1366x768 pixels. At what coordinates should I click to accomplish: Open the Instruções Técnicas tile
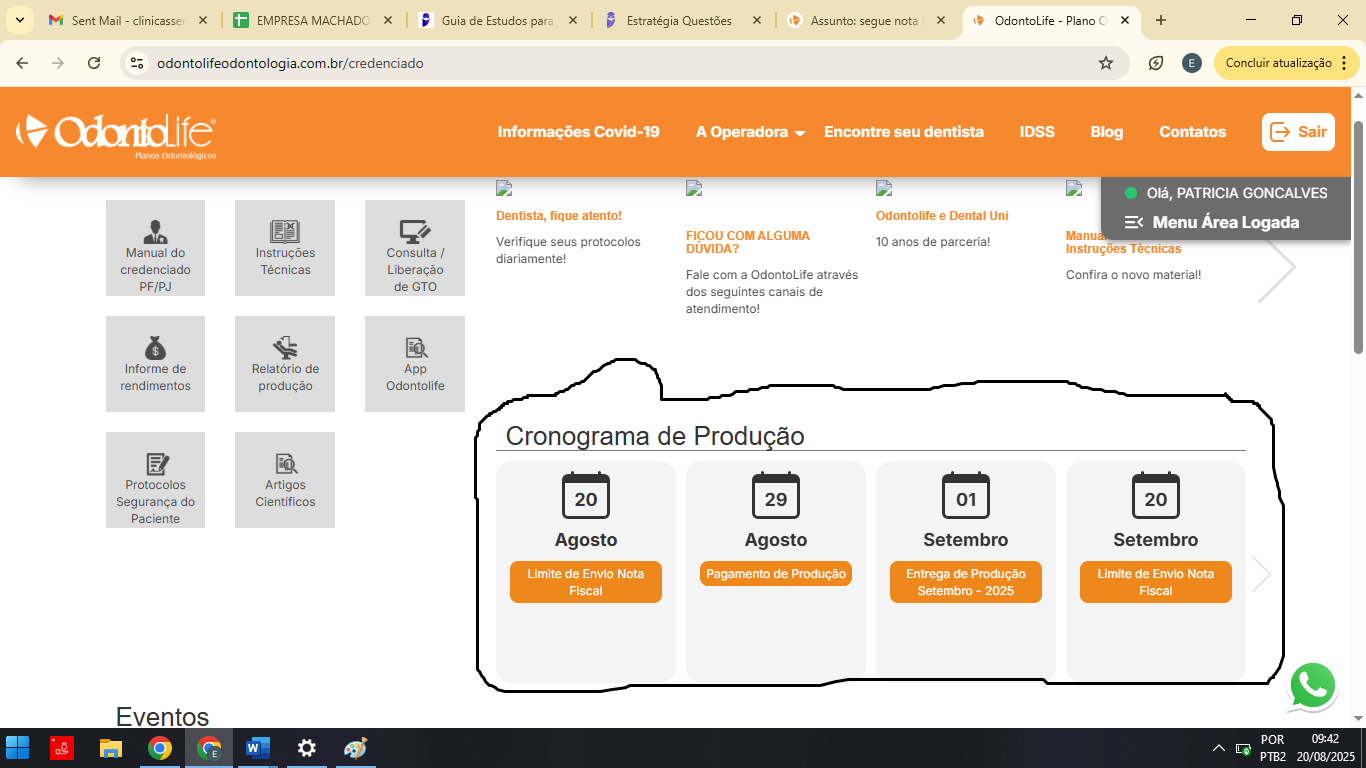click(x=285, y=248)
